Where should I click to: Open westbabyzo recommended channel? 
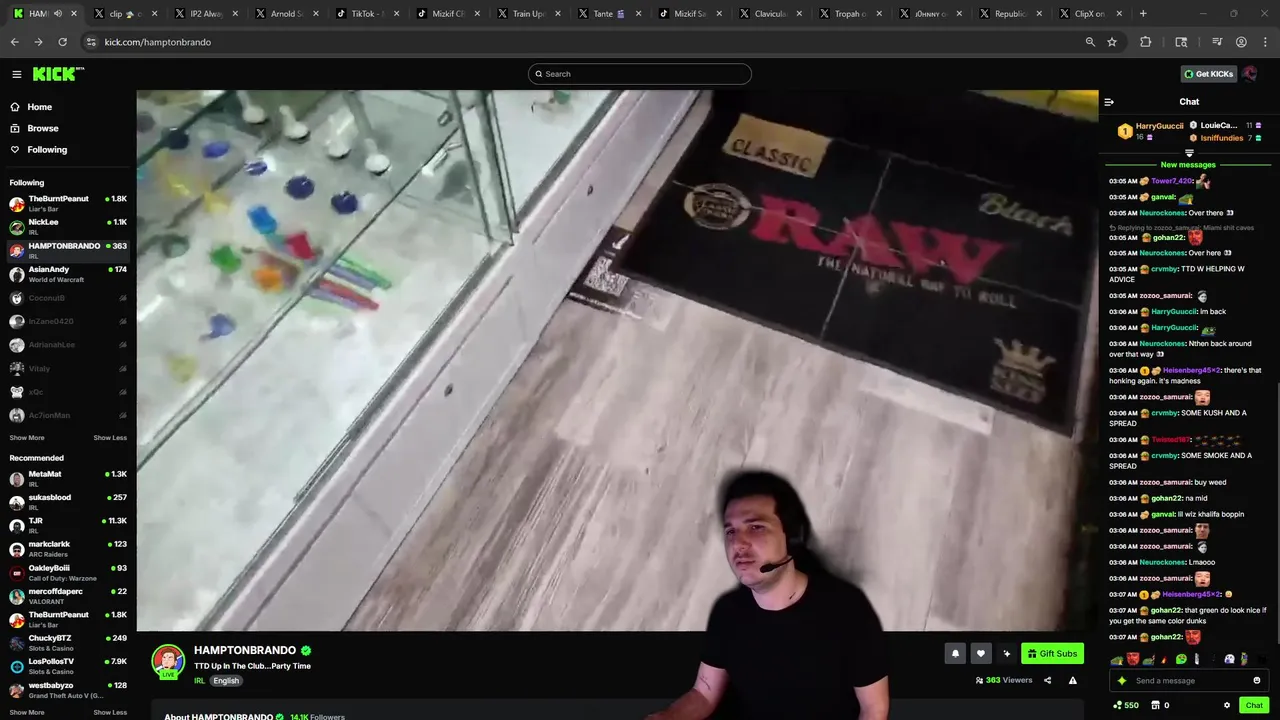(x=68, y=689)
